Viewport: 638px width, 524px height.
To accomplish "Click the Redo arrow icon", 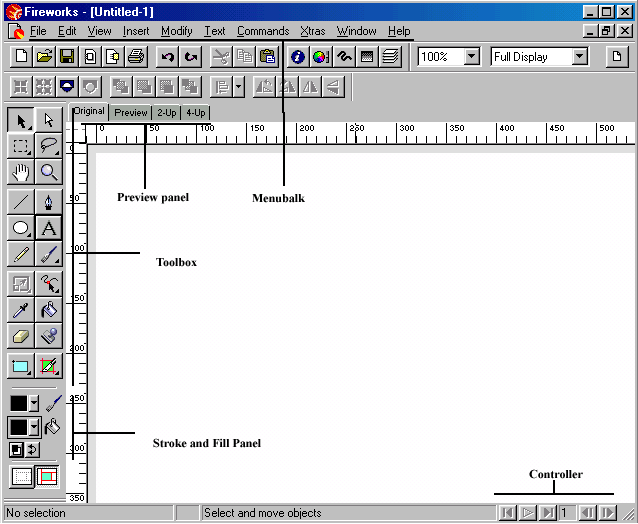I will point(190,57).
